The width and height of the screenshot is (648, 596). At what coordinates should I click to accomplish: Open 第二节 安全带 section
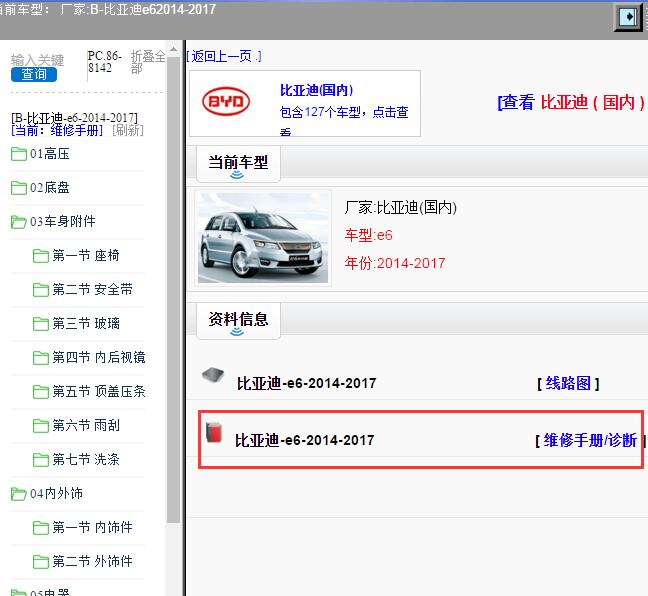(92, 289)
